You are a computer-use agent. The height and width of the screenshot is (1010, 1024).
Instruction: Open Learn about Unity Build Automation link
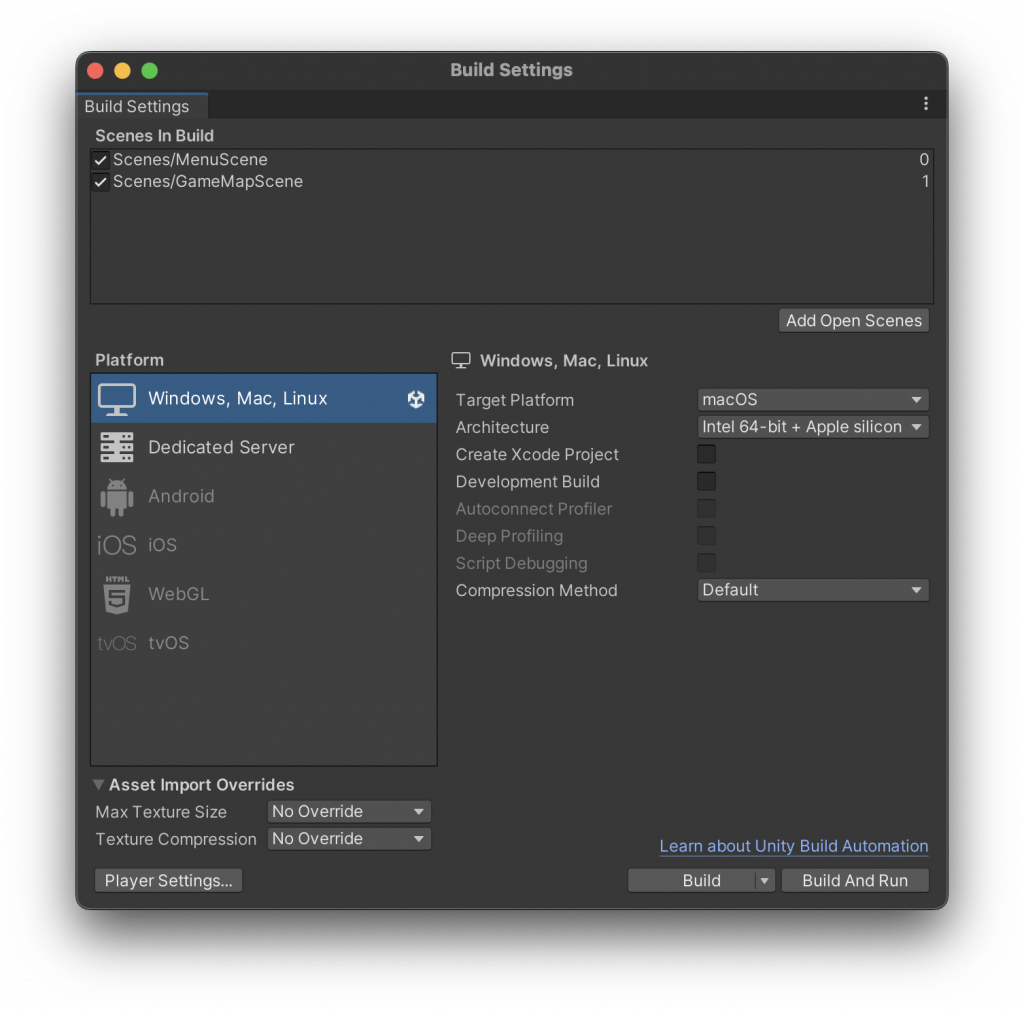pyautogui.click(x=793, y=847)
